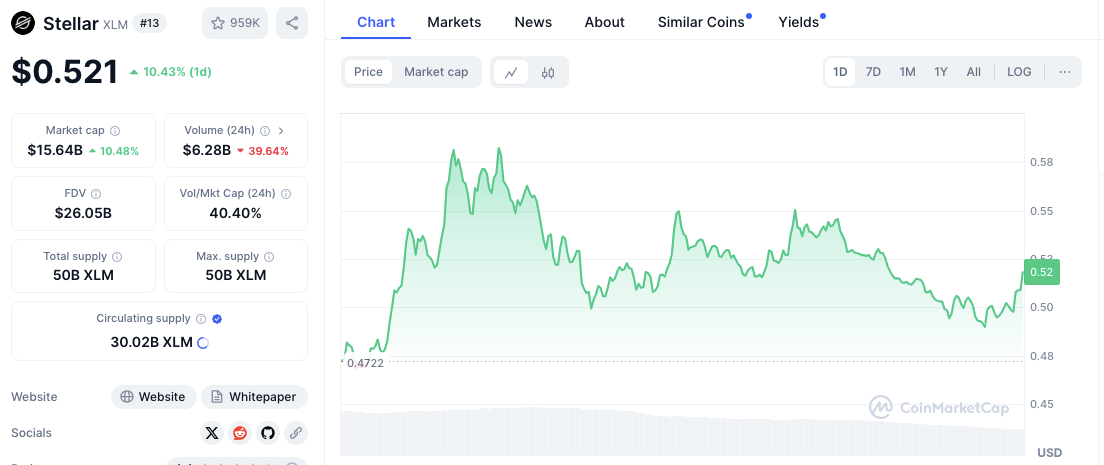The height and width of the screenshot is (465, 1104).
Task: Select the 7D time range
Action: coord(873,72)
